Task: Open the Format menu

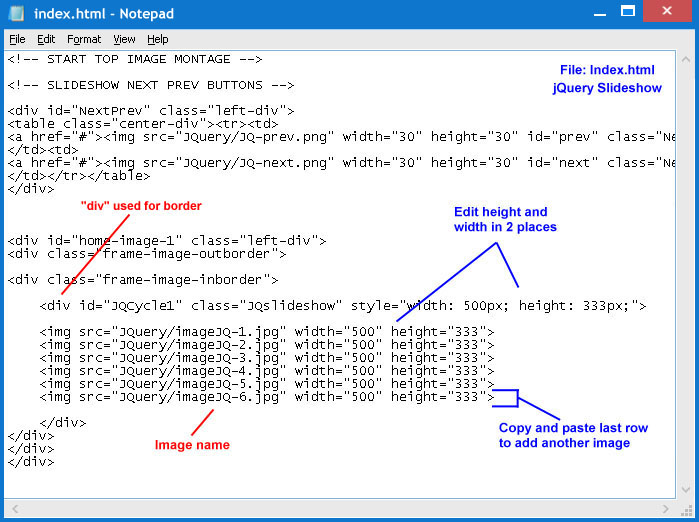Action: point(84,39)
